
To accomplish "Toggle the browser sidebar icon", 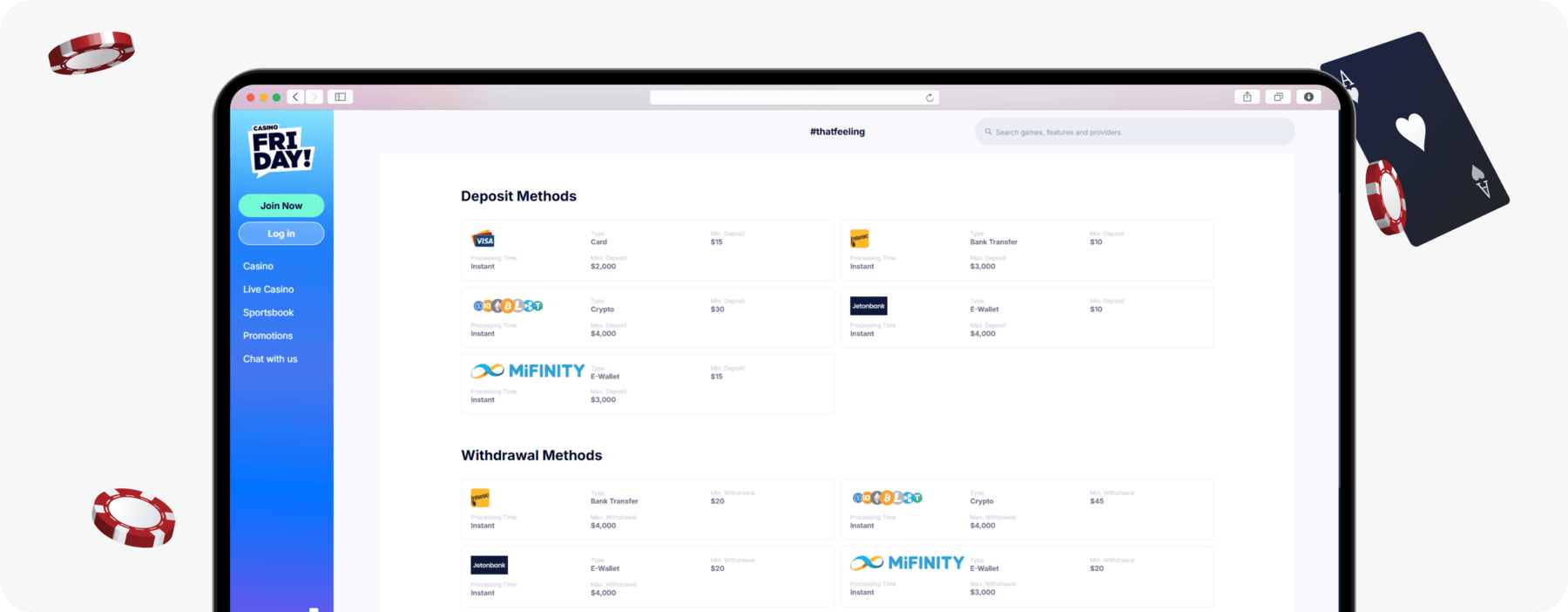I will (341, 97).
